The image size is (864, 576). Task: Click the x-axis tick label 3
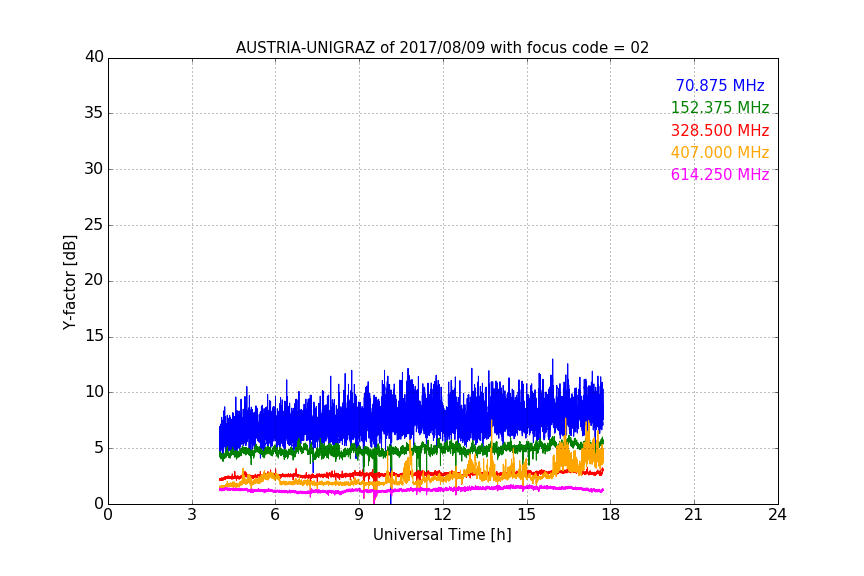point(192,515)
